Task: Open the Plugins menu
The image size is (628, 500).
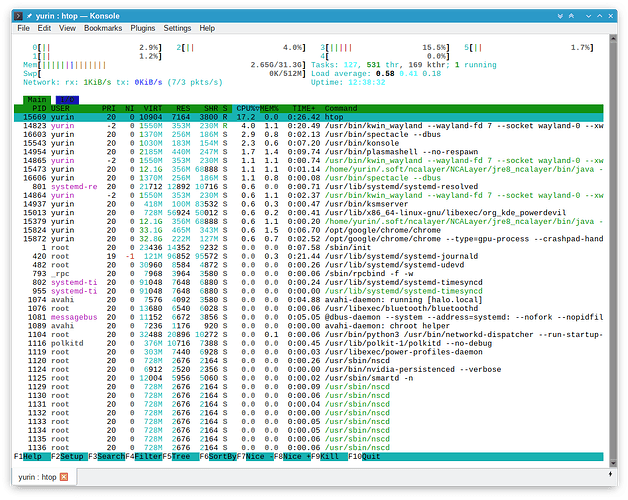Action: 144,28
